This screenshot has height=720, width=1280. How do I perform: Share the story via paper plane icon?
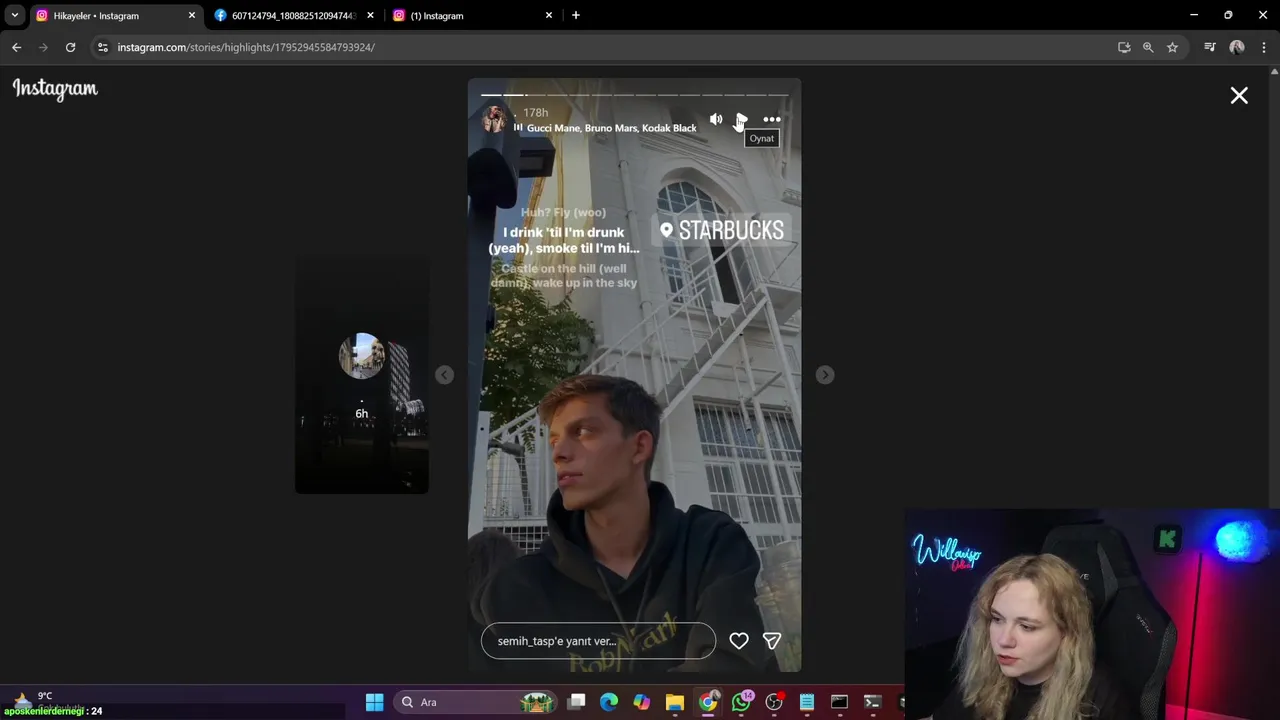pyautogui.click(x=772, y=641)
